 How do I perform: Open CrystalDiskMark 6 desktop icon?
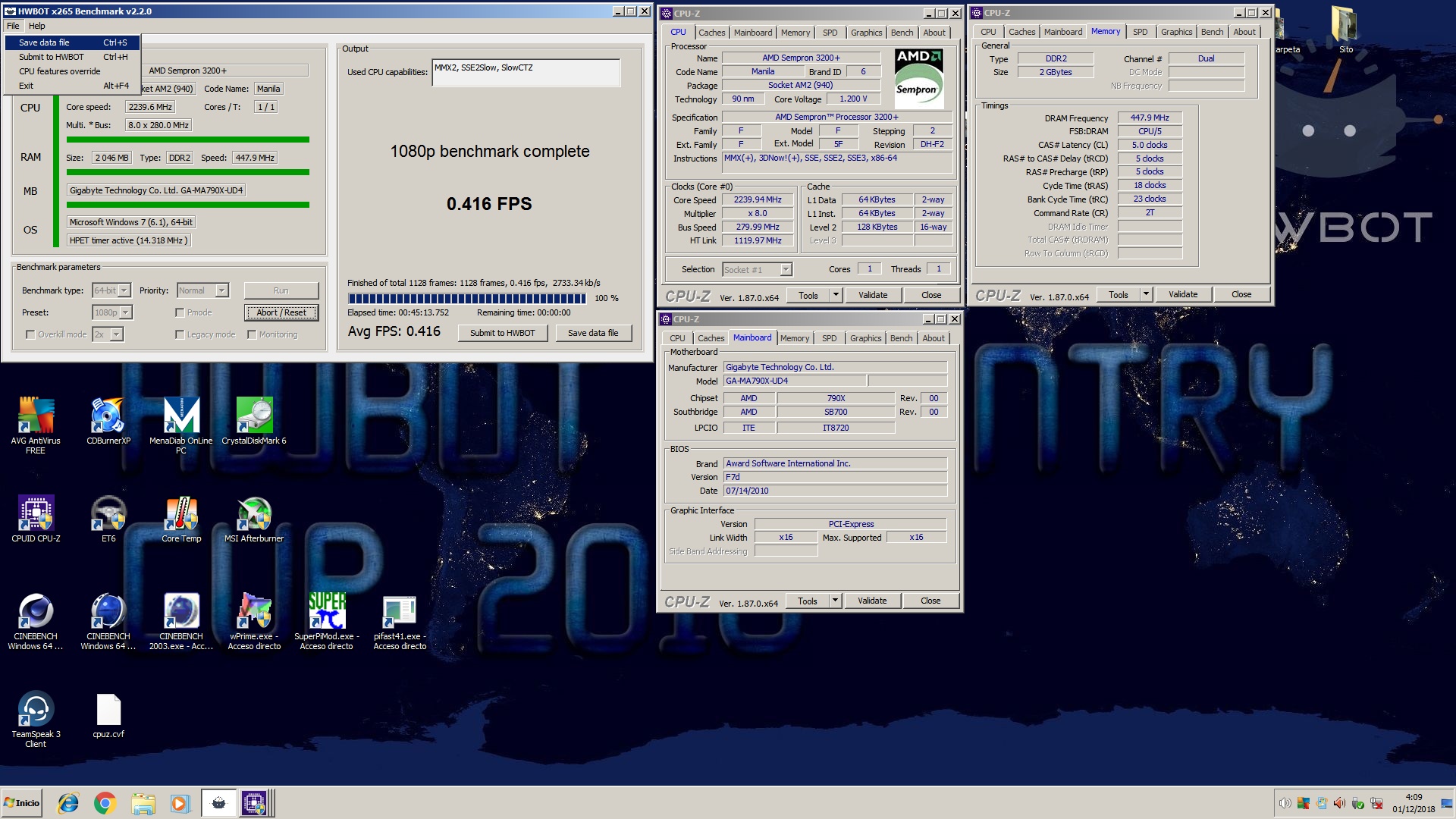pos(254,421)
